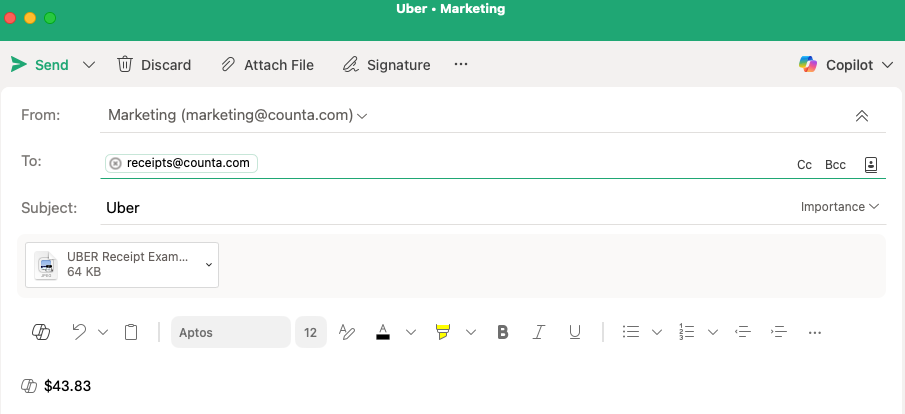The width and height of the screenshot is (905, 414).
Task: Click the Subject field containing Uber
Action: 400,208
